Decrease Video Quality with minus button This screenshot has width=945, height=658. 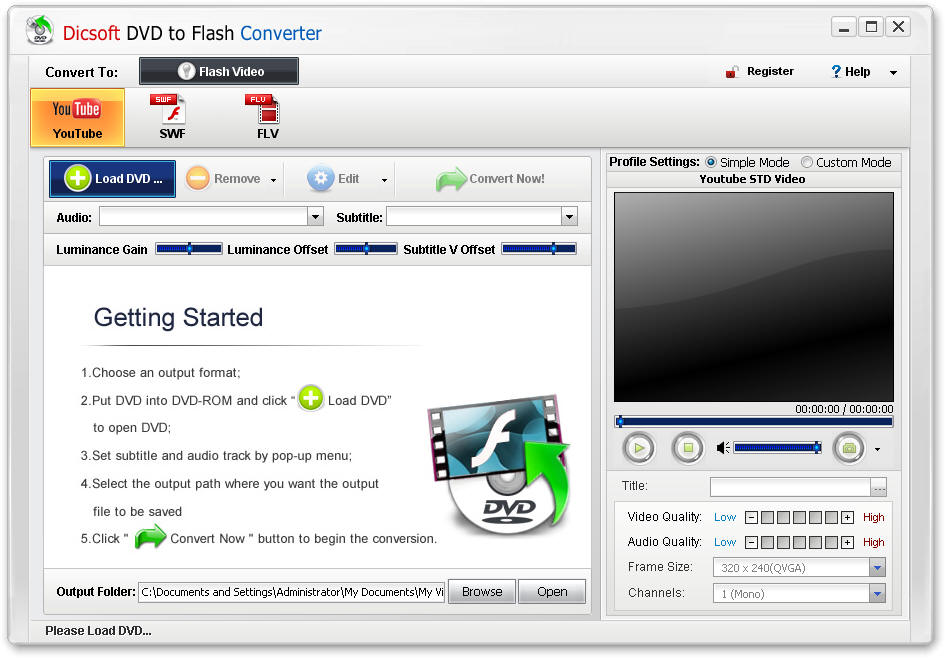tap(751, 517)
